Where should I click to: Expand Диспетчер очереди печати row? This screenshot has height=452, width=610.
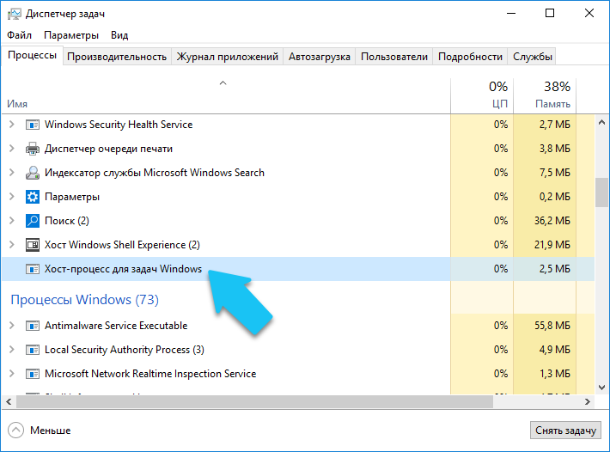point(12,149)
